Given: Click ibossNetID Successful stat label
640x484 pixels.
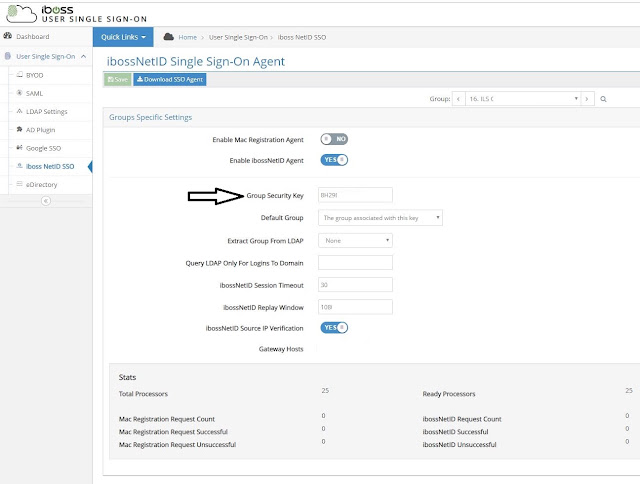Looking at the screenshot, I should [x=455, y=432].
